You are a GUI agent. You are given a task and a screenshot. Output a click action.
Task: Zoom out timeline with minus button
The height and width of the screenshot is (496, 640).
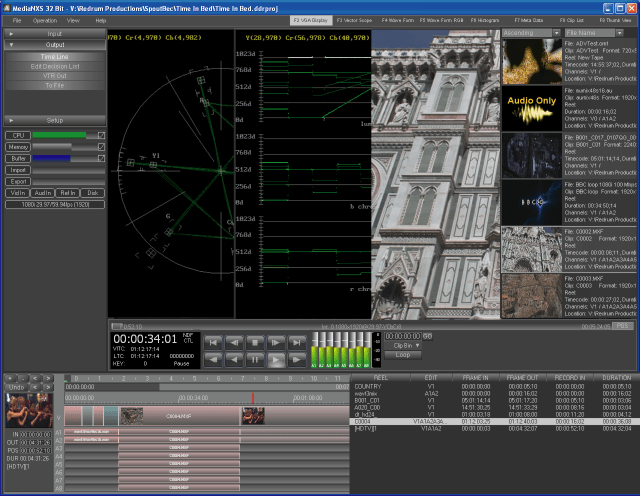pyautogui.click(x=23, y=378)
